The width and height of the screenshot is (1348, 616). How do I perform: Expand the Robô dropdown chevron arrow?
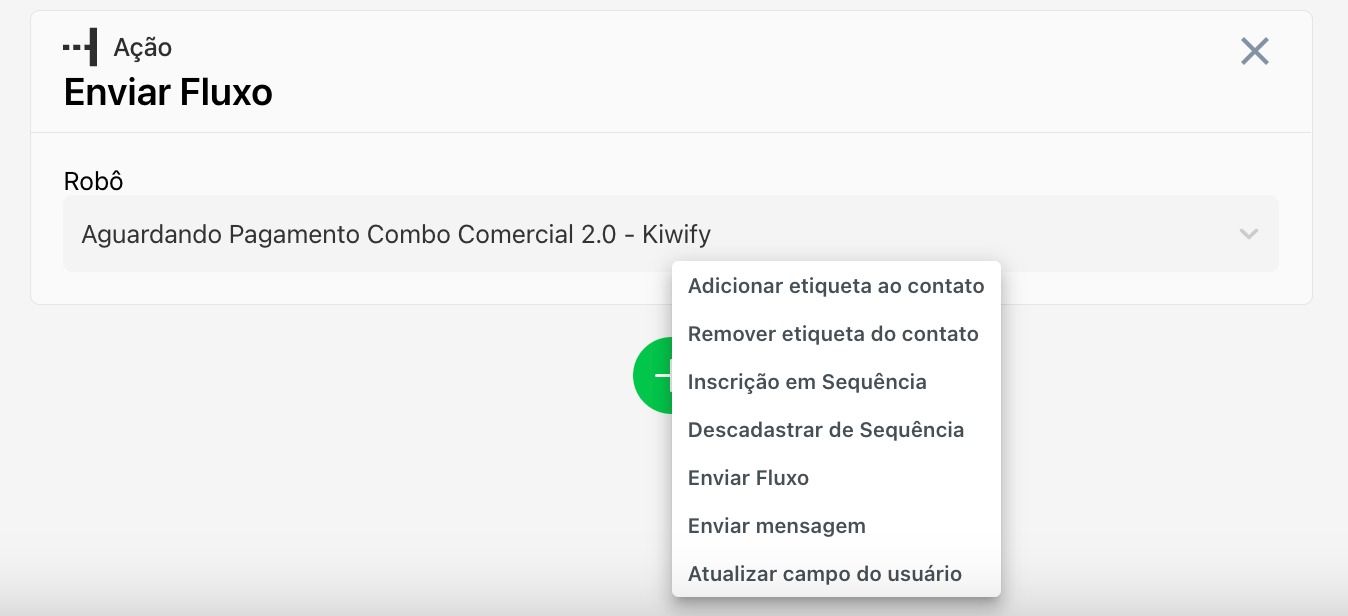[1248, 234]
